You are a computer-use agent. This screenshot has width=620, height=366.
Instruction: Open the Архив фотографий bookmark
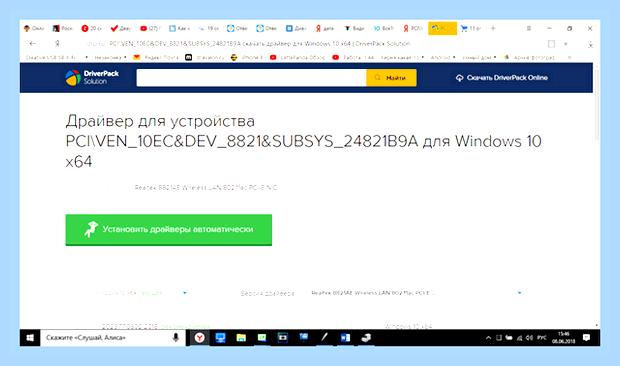coord(529,57)
